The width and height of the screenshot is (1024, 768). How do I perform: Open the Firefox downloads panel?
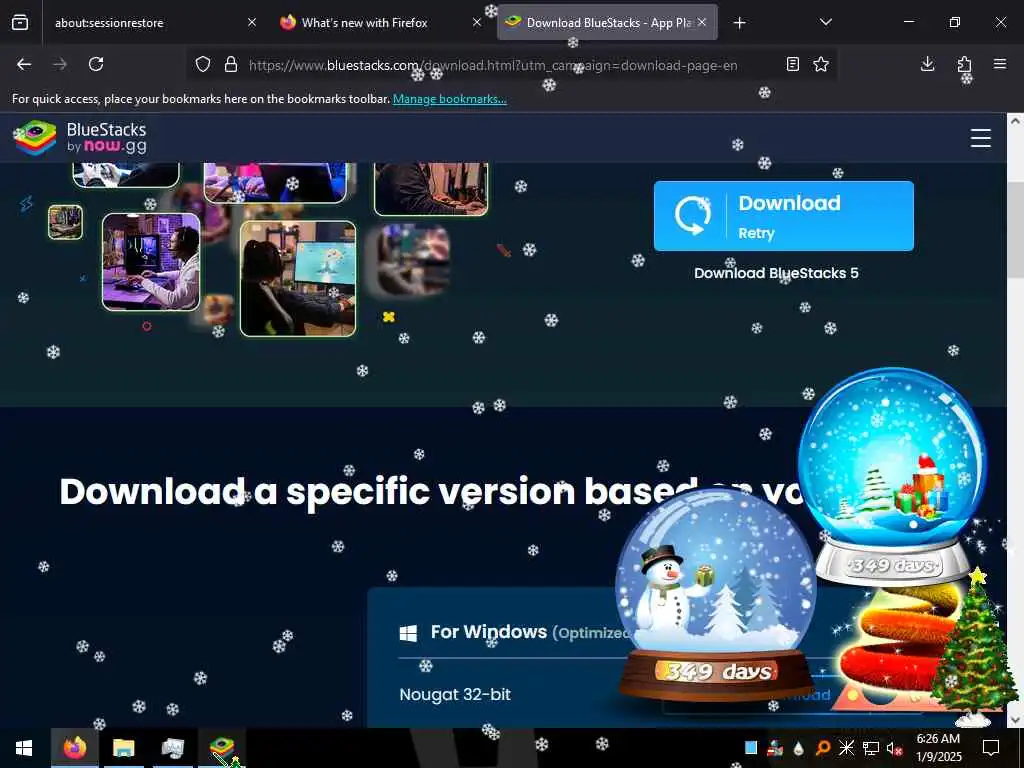point(927,63)
